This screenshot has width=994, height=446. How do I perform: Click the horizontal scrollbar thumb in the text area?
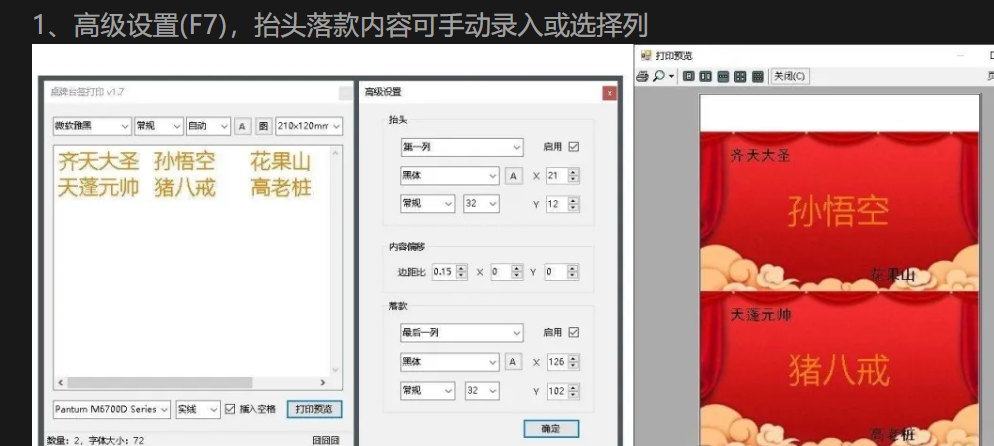point(160,383)
